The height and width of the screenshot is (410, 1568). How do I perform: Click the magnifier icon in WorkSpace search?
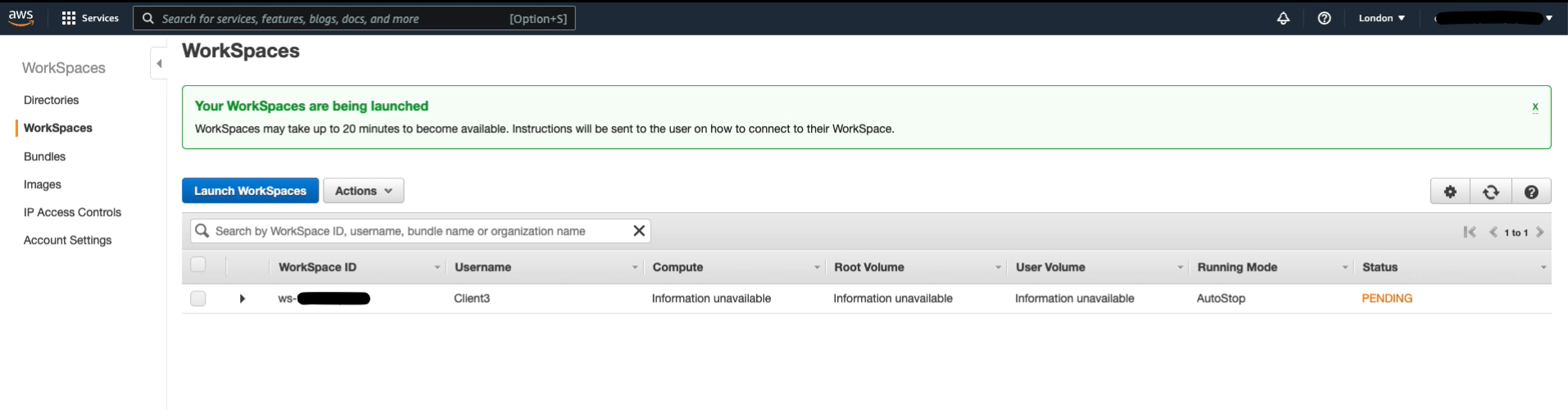pyautogui.click(x=202, y=231)
